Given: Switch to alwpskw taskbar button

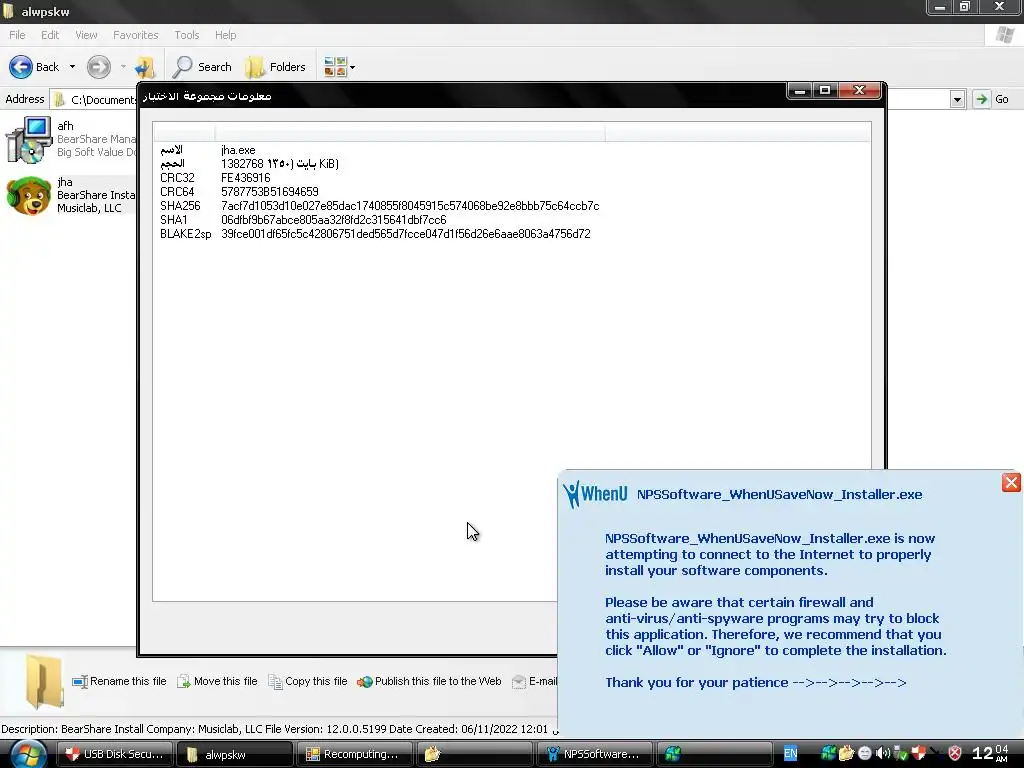Looking at the screenshot, I should click(235, 754).
